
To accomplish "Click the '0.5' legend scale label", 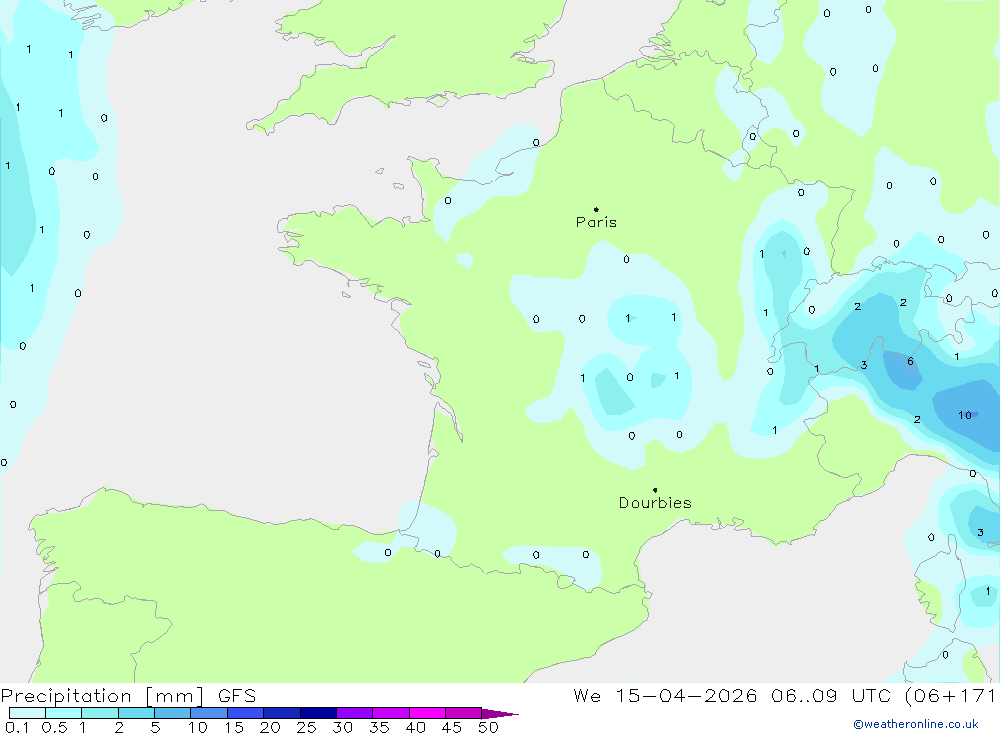I will pos(54,727).
